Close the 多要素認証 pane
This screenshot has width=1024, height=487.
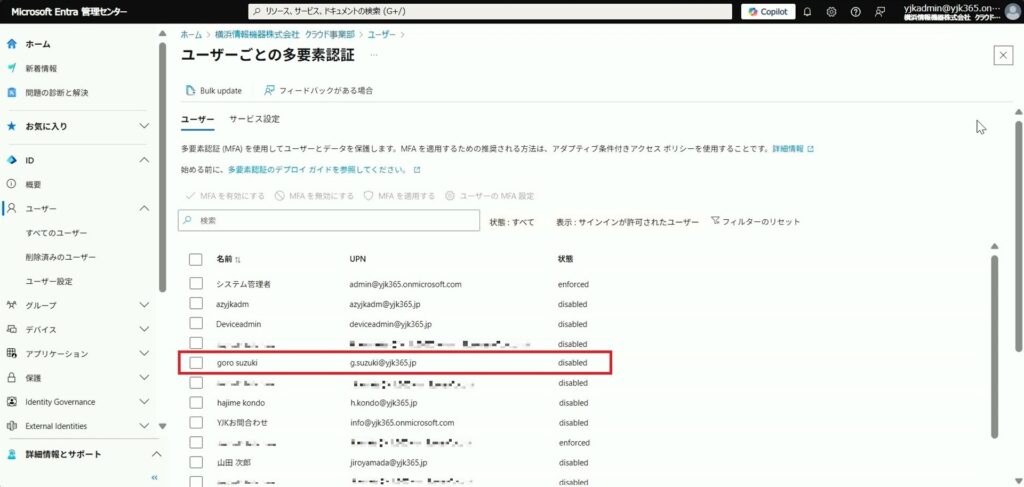1003,55
